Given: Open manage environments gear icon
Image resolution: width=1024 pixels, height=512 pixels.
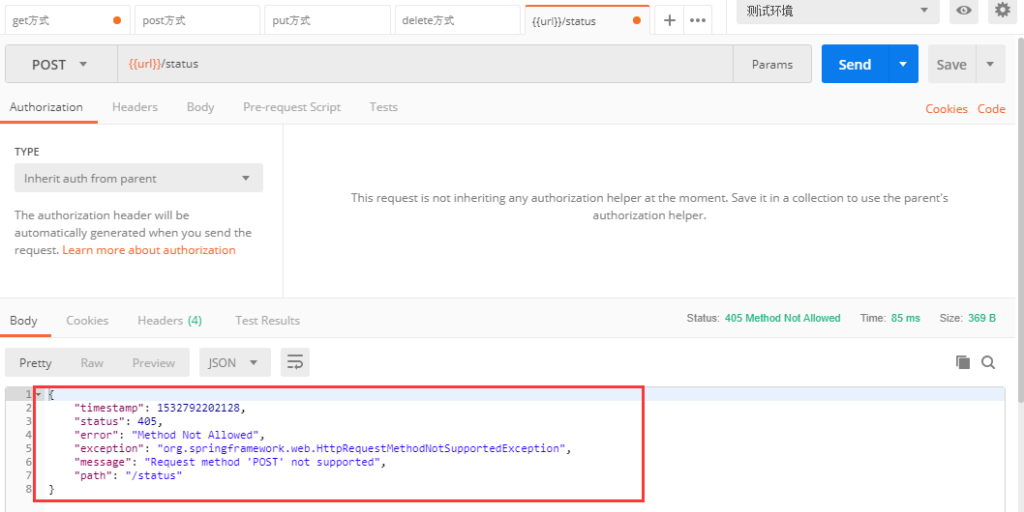Looking at the screenshot, I should pos(1002,10).
